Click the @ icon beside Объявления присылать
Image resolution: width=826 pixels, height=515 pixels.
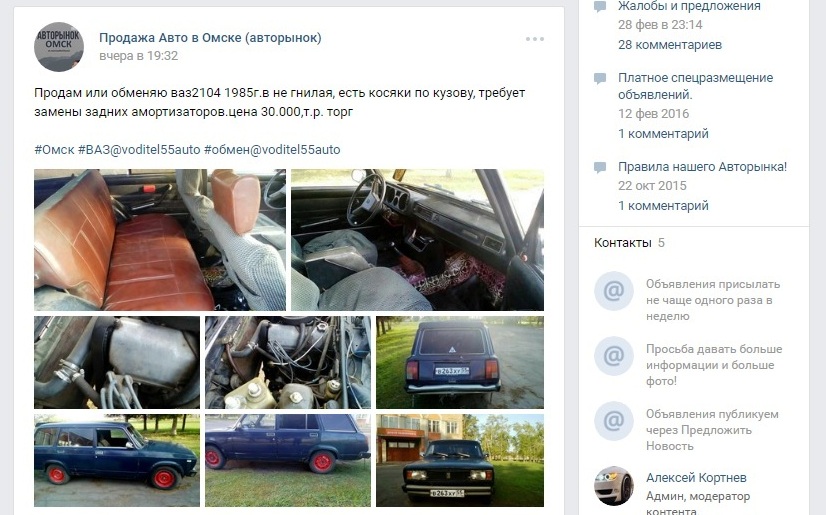point(614,291)
